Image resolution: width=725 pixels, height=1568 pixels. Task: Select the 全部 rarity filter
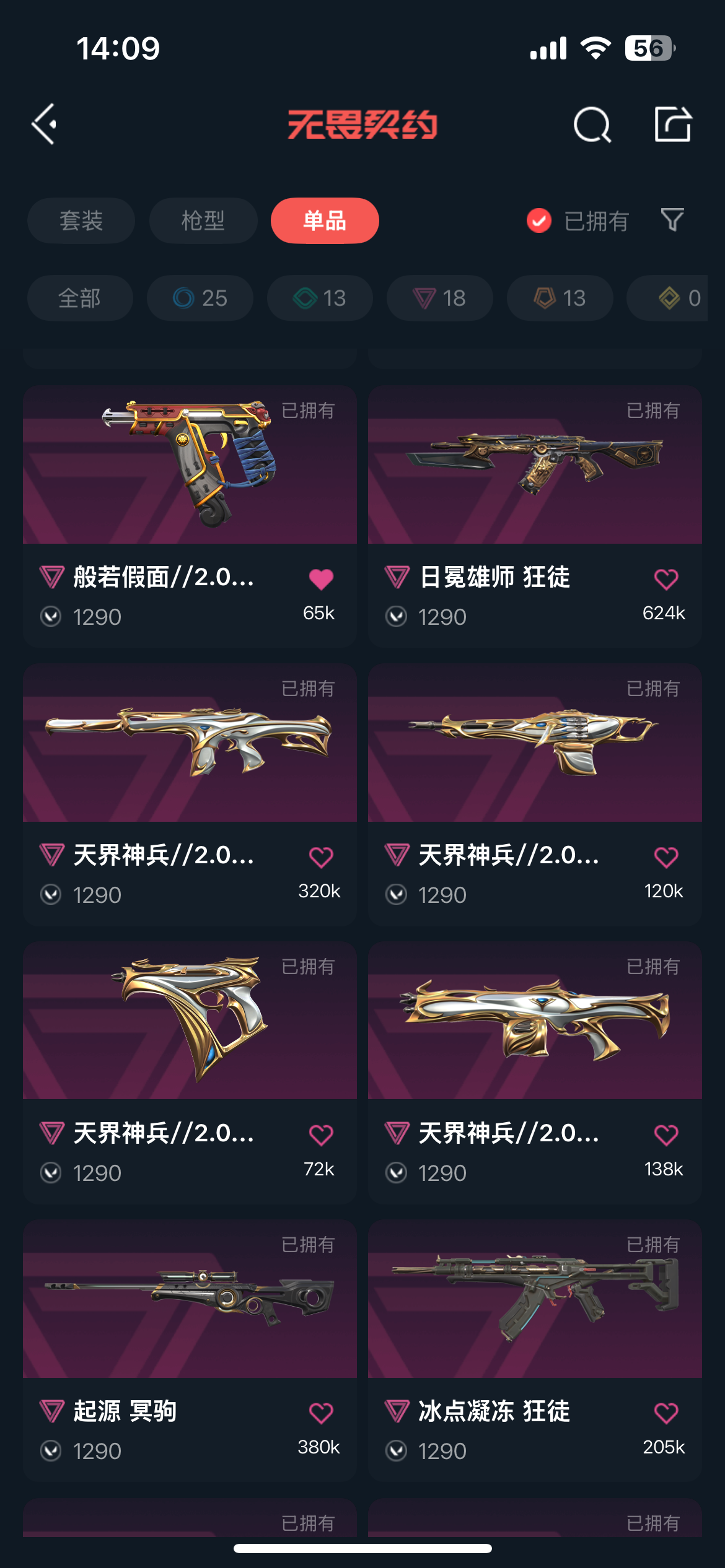coord(80,298)
